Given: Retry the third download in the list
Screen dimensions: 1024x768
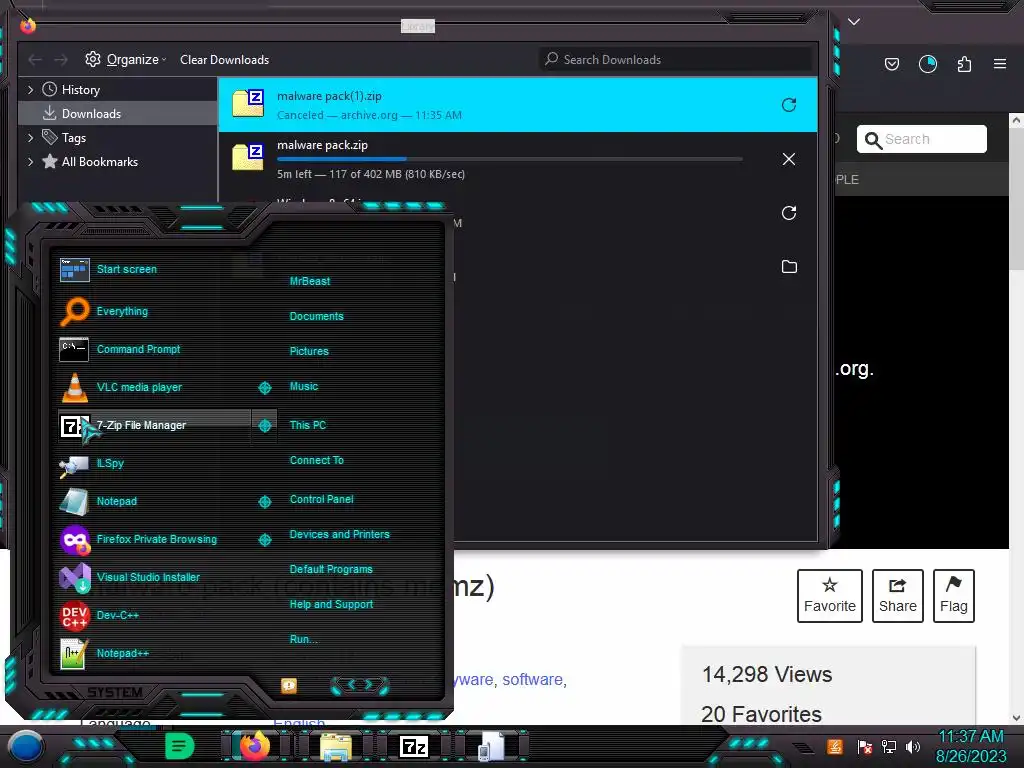Looking at the screenshot, I should point(789,213).
